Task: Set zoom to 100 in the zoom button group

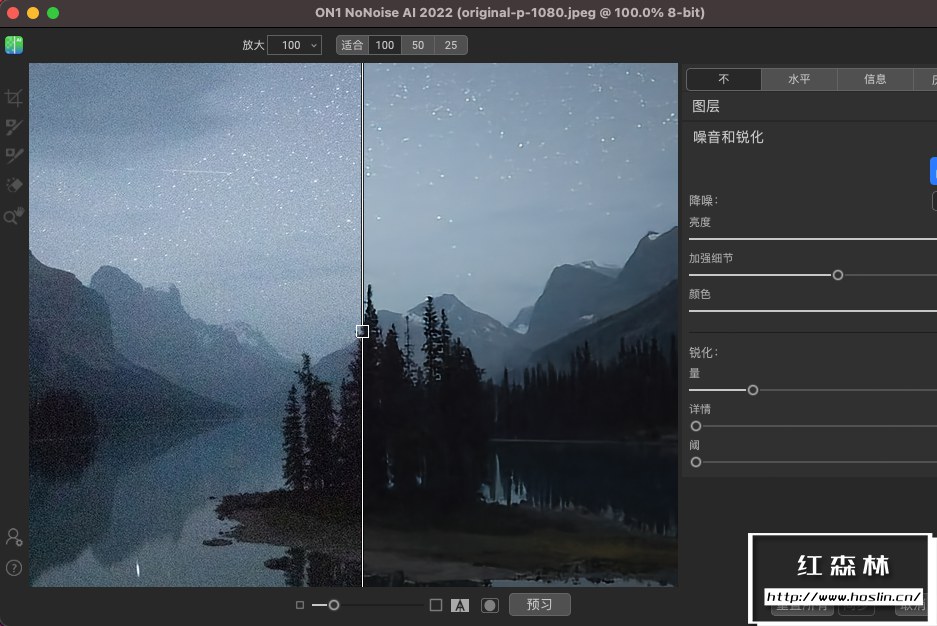Action: 385,45
